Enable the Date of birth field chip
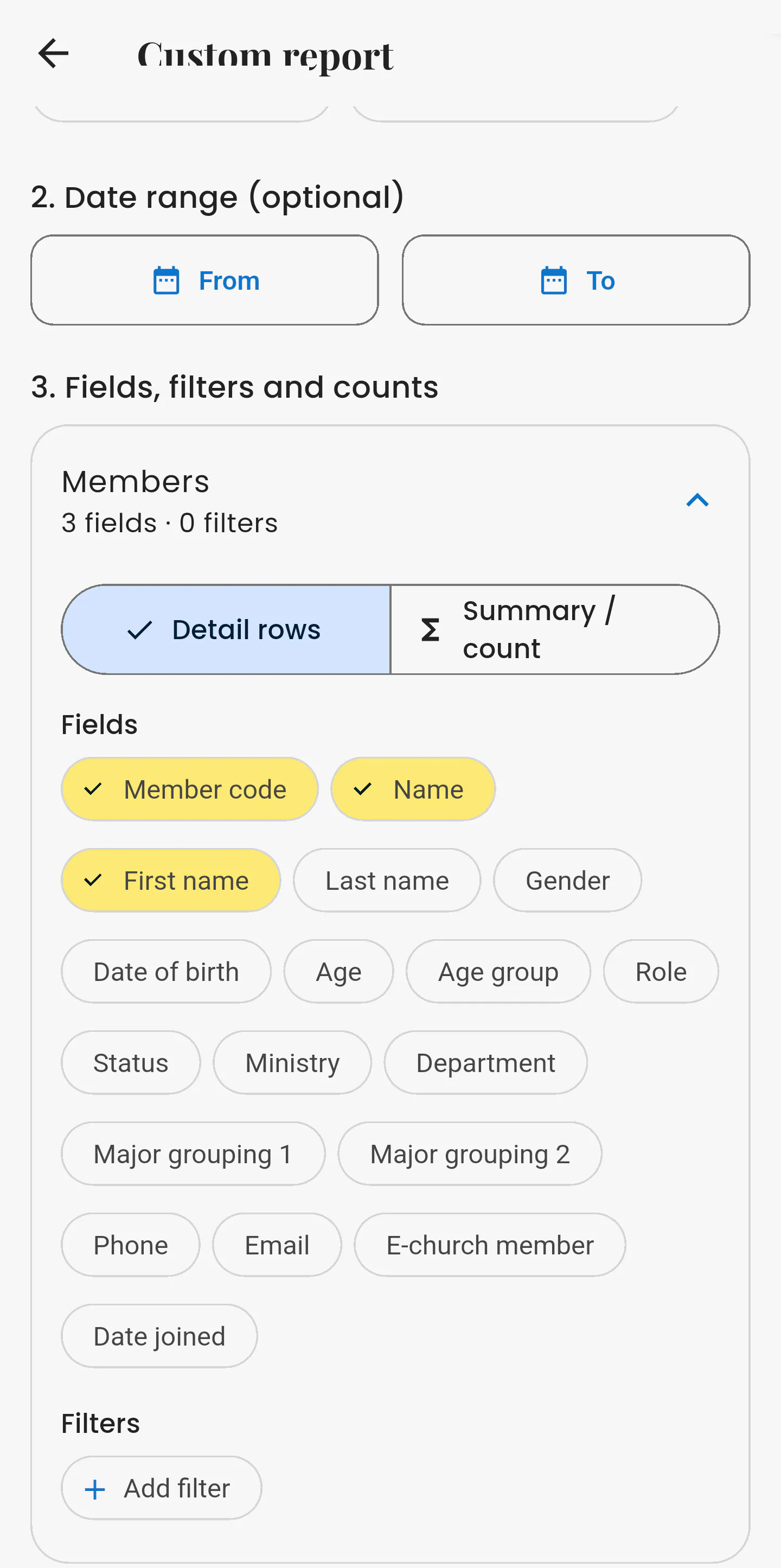Viewport: 781px width, 1568px height. point(166,972)
